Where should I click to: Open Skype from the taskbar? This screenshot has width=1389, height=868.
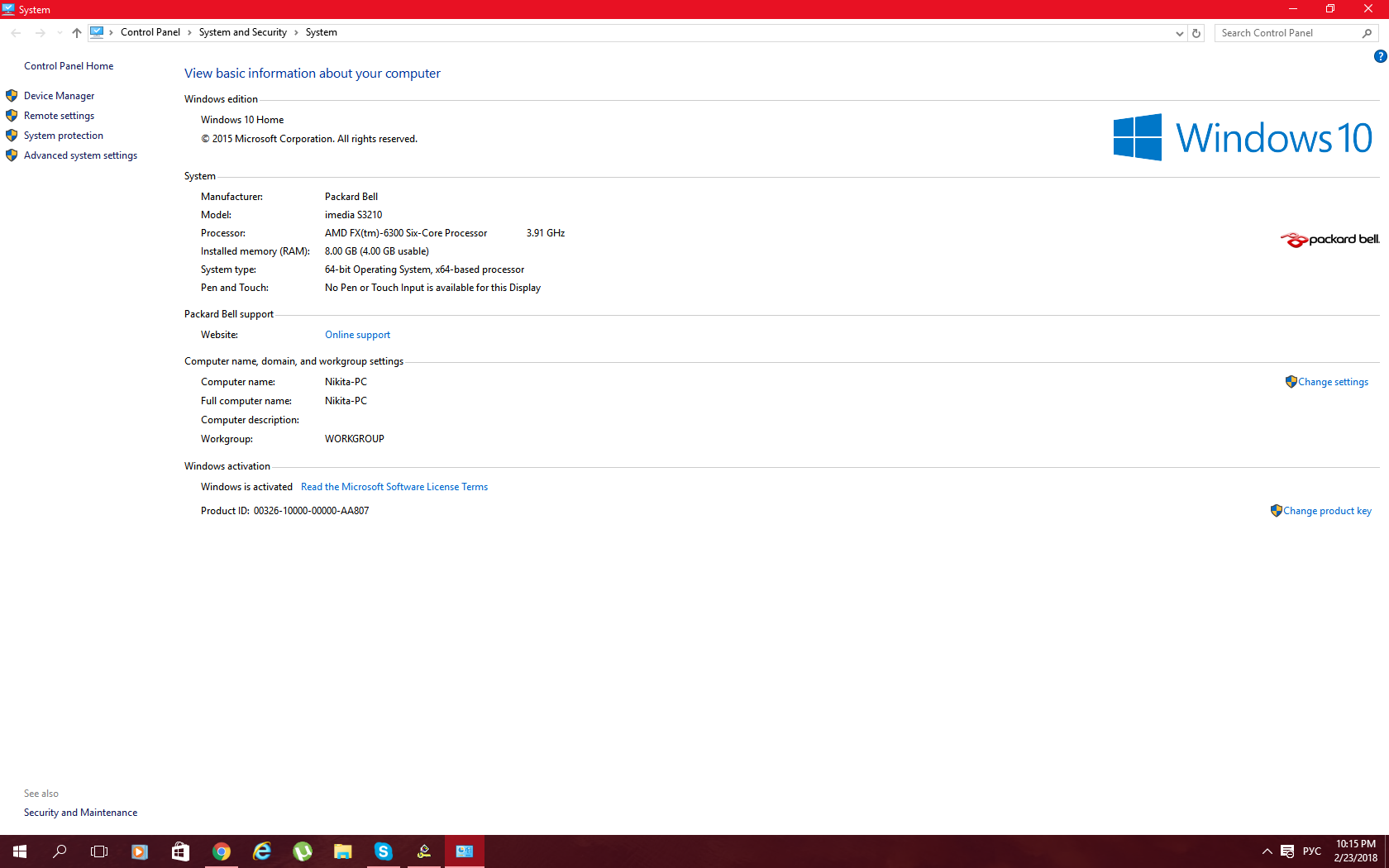(383, 851)
